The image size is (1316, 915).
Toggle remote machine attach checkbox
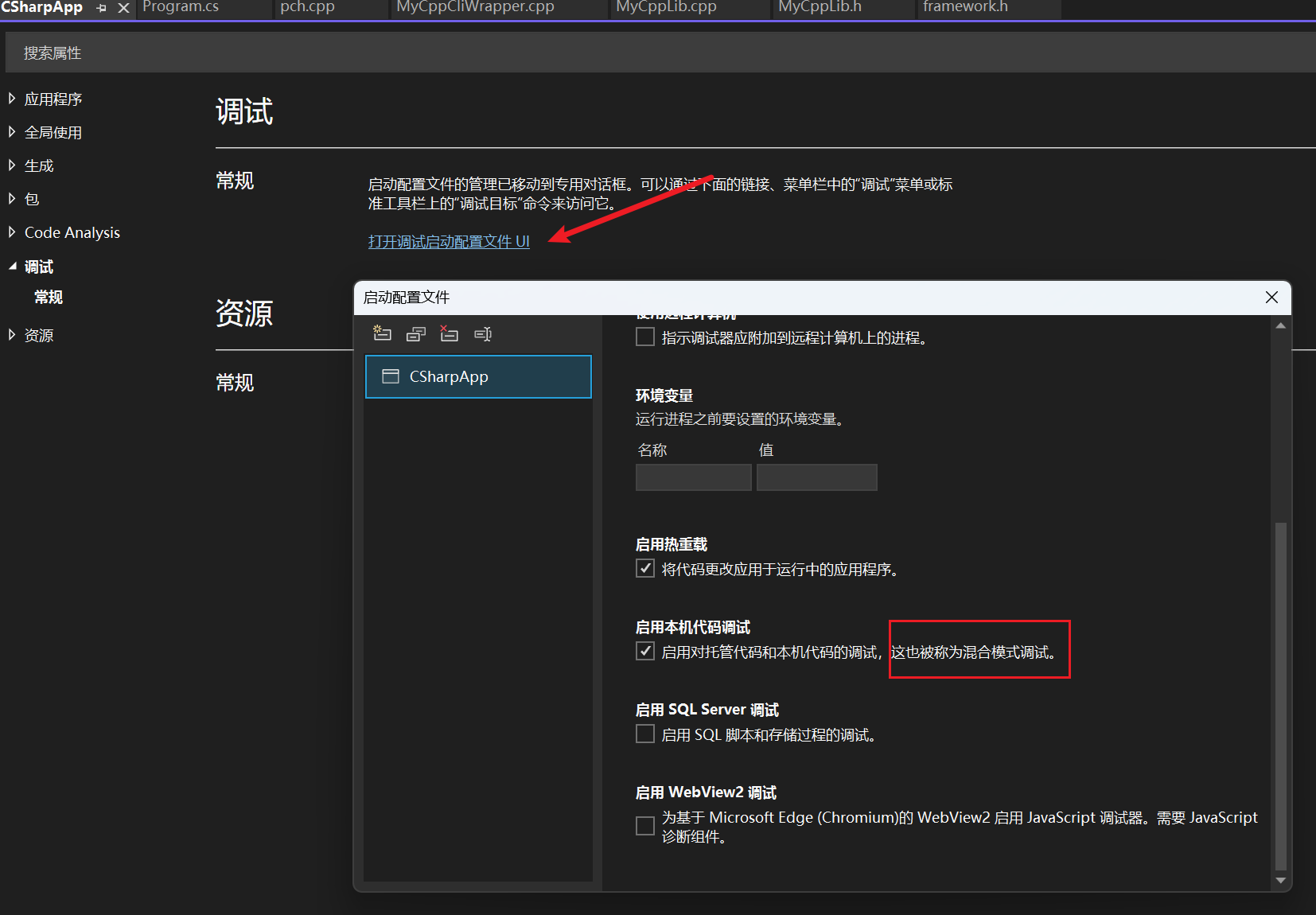pos(645,337)
